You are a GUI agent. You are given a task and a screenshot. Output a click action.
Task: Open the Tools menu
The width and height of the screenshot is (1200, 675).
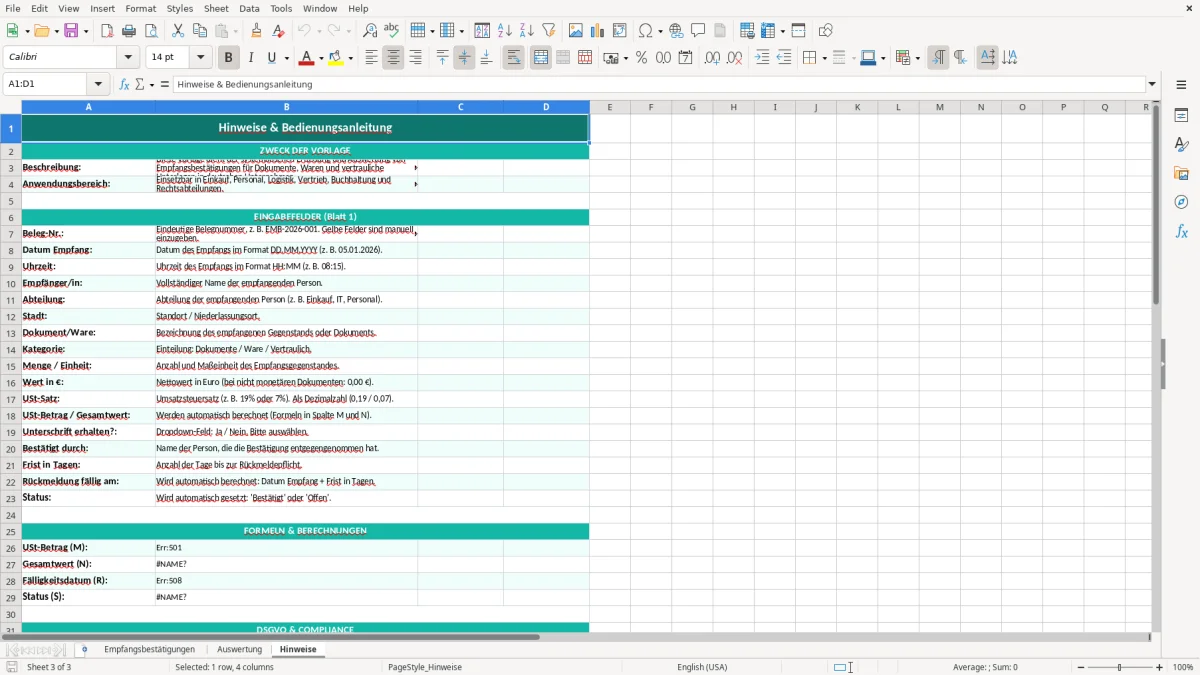click(x=281, y=8)
